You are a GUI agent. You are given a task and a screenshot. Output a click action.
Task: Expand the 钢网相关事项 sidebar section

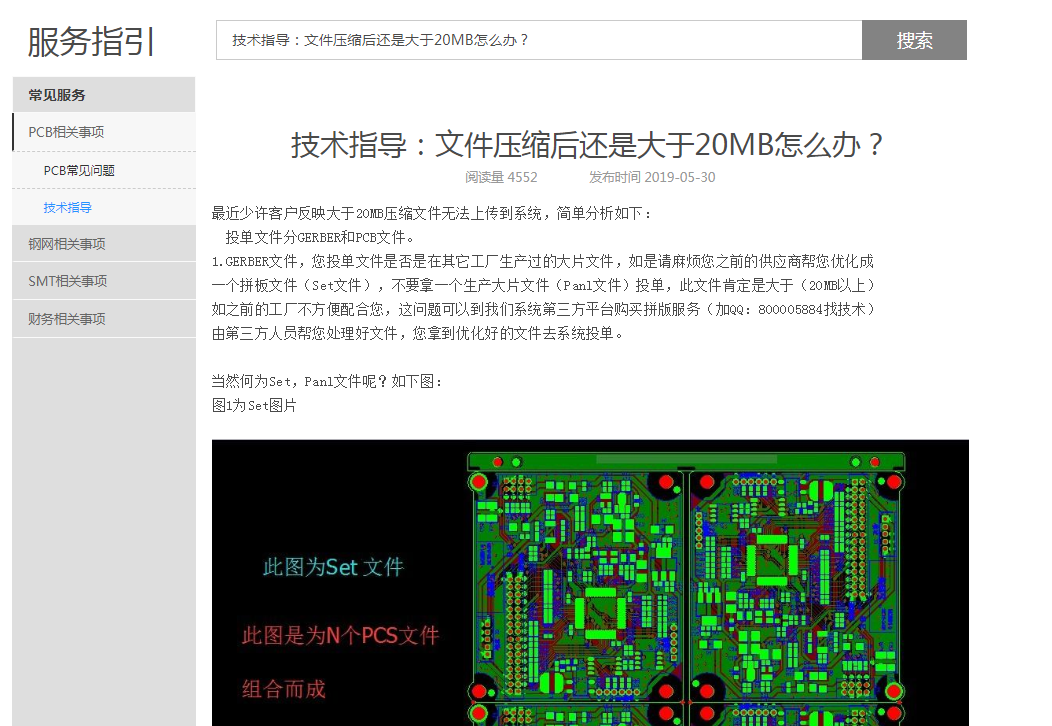point(67,244)
